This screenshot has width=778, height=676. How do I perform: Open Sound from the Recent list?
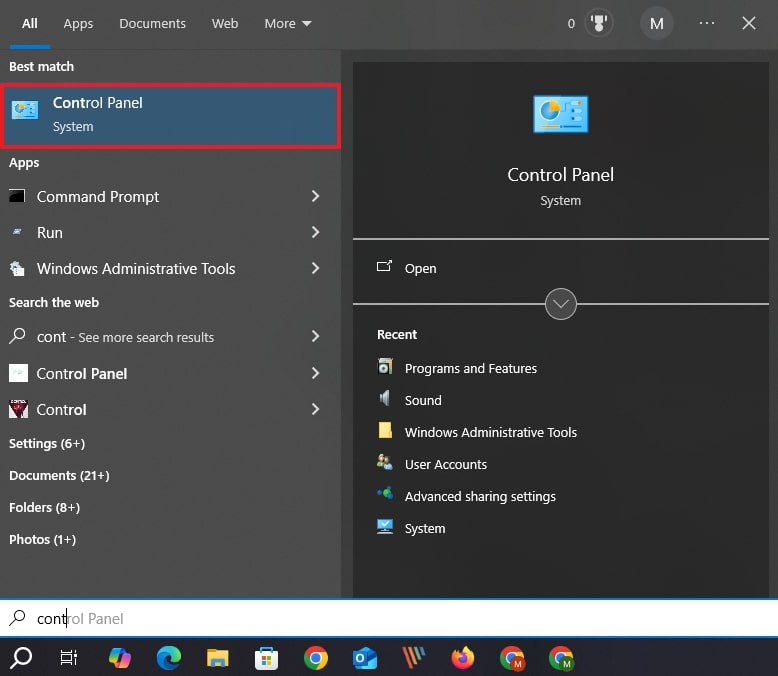[x=409, y=400]
